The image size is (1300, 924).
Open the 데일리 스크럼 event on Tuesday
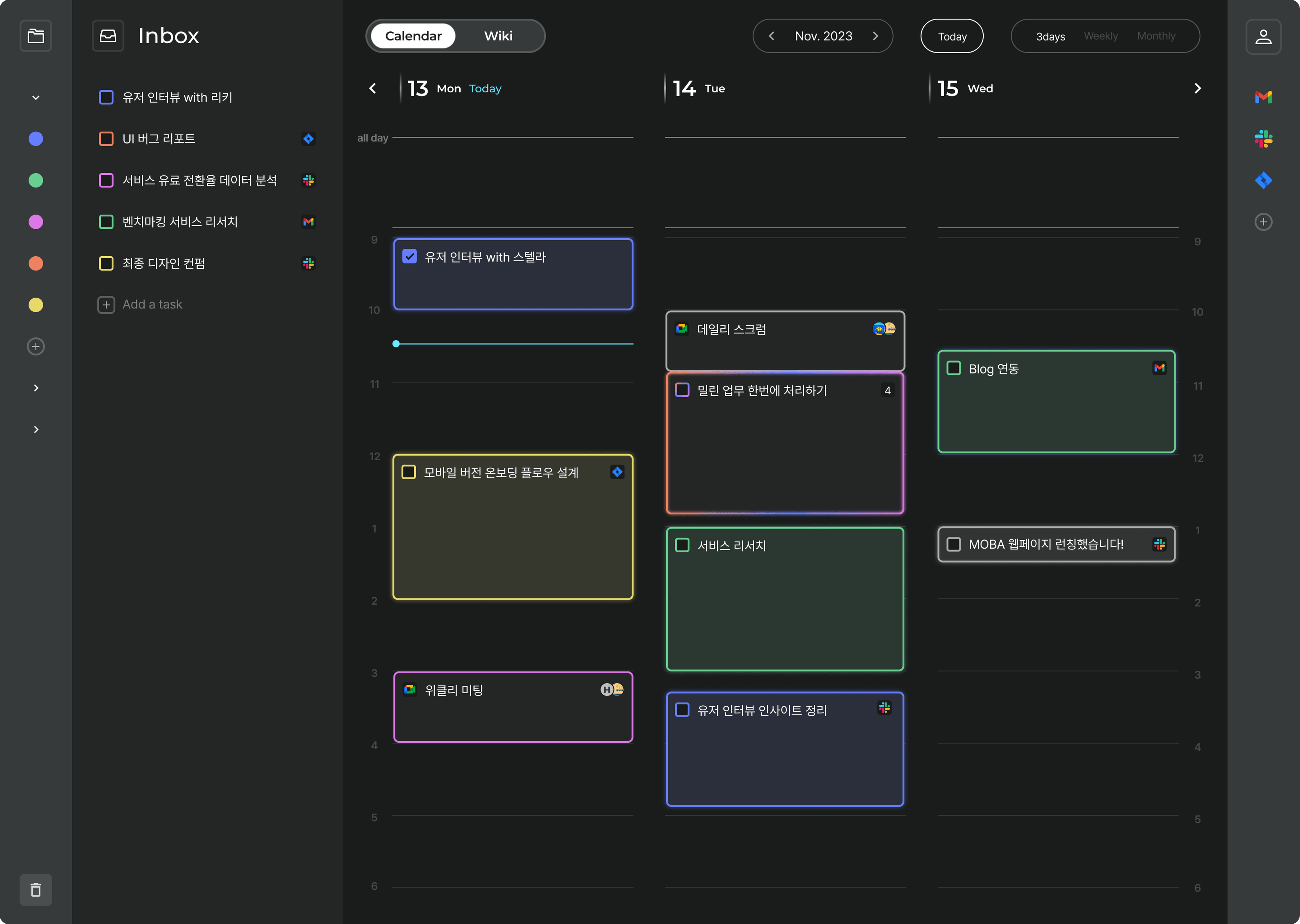[x=784, y=340]
